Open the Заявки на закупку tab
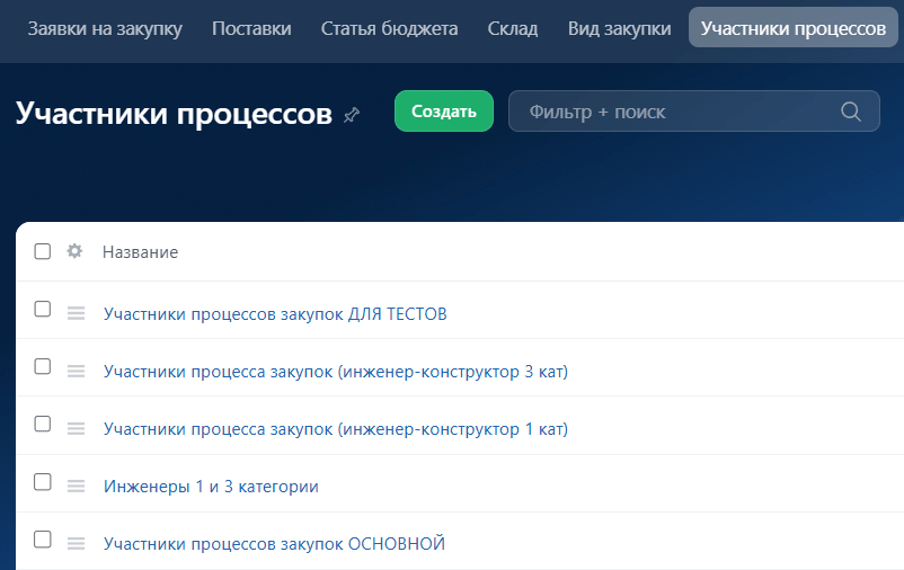 pos(105,28)
